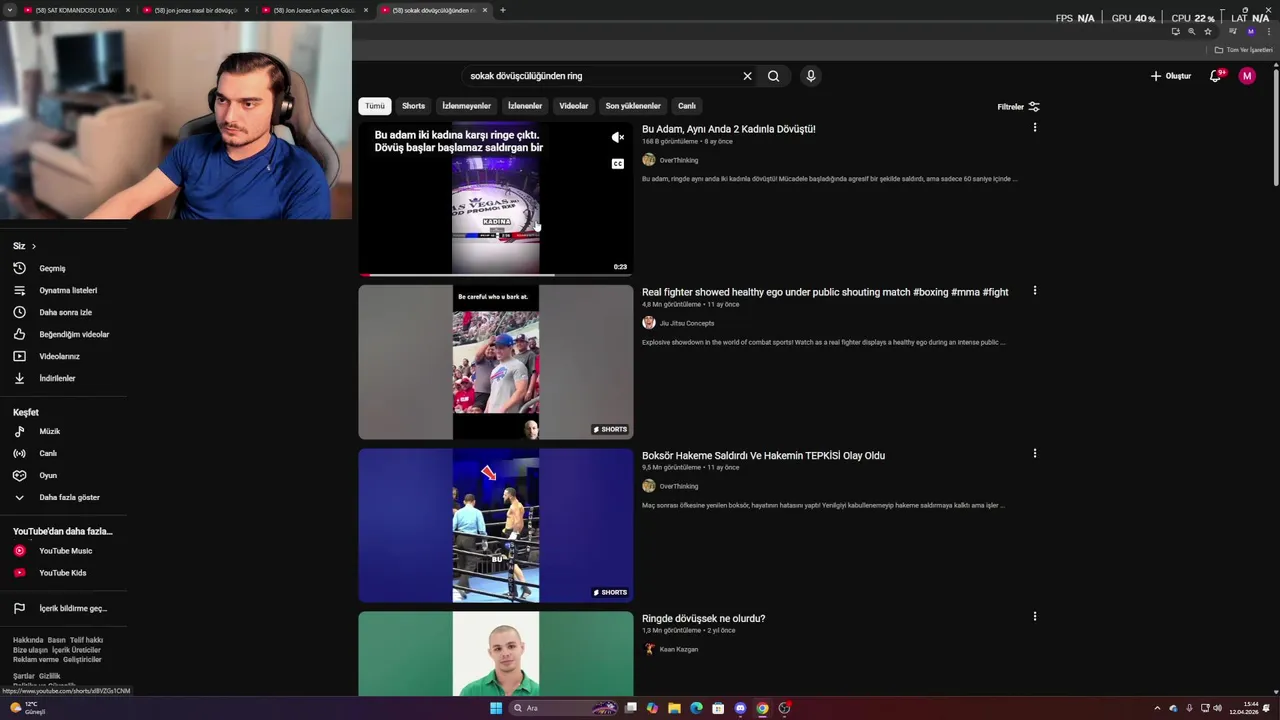
Task: Open the account avatar menu
Action: (x=1247, y=76)
